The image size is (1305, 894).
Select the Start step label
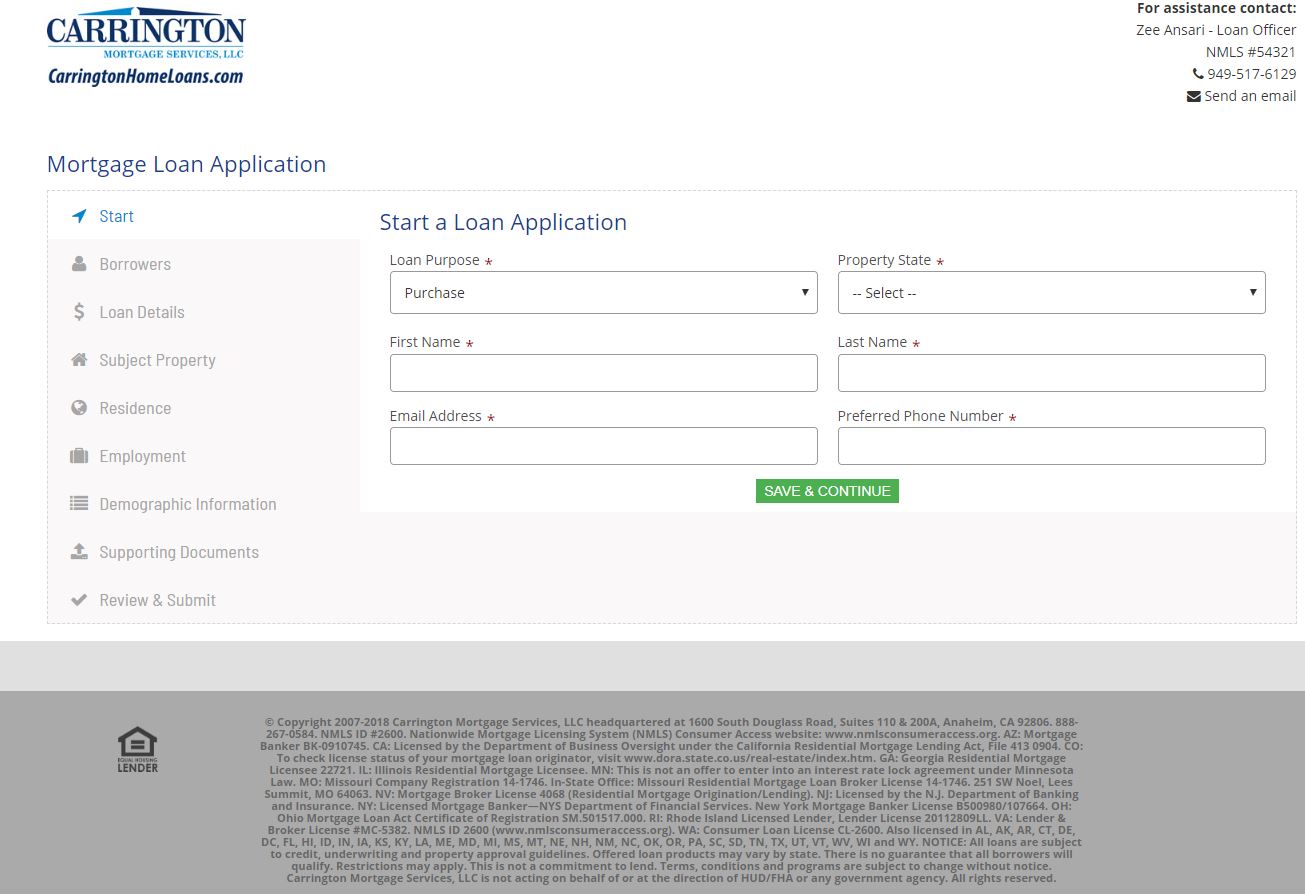(x=116, y=216)
